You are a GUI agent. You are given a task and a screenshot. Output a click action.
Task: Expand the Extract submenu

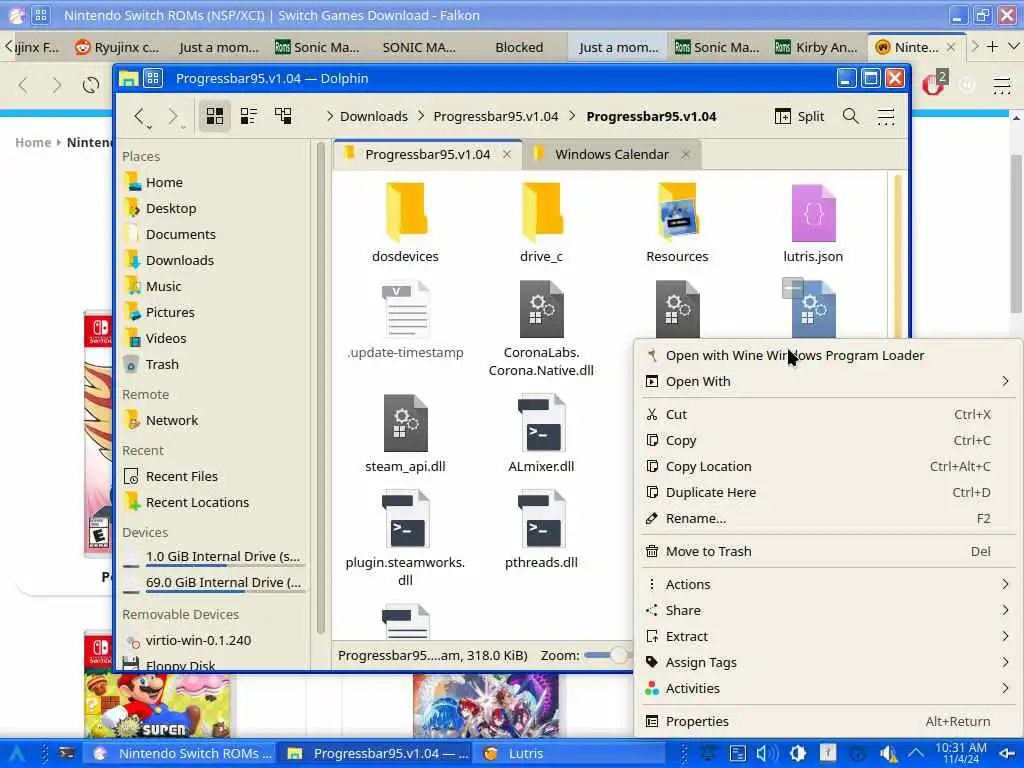point(827,636)
